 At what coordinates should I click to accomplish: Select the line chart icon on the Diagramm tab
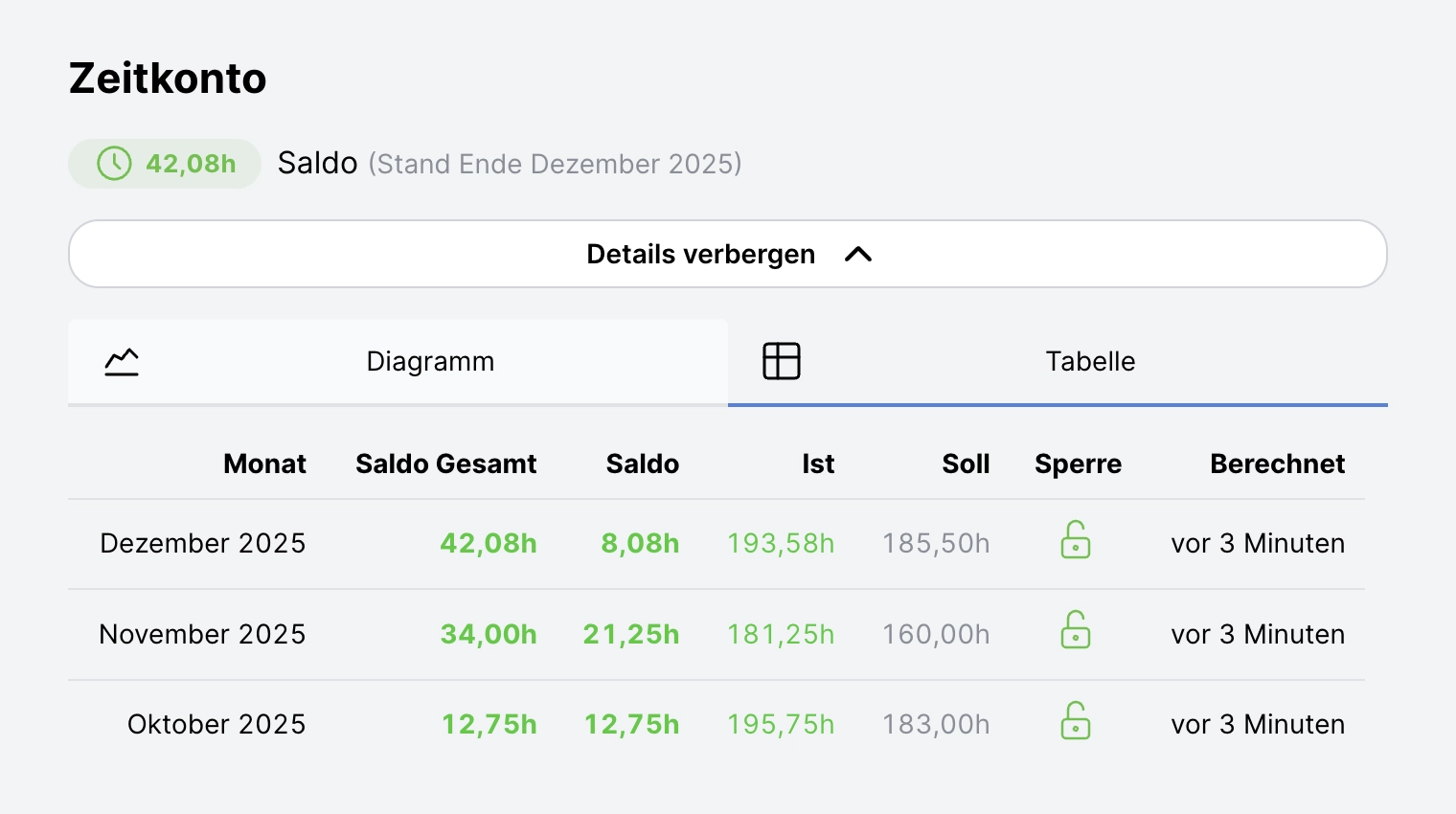[122, 361]
